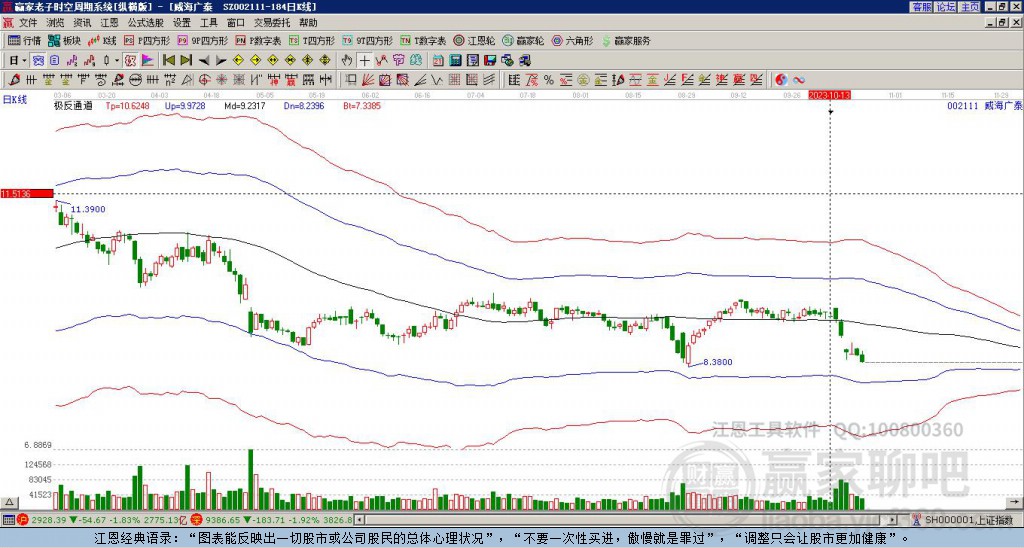Toggle the crosshair cursor tool
1024x548 pixels.
coord(364,61)
